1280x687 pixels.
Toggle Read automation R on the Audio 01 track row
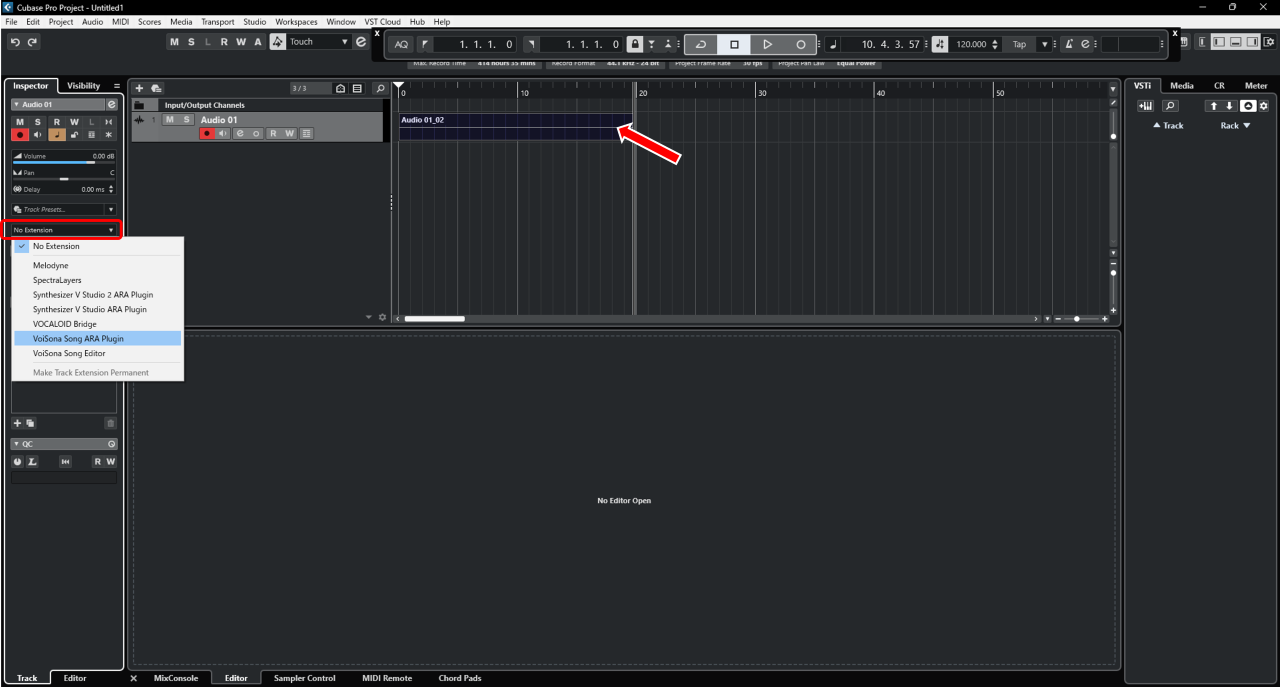coord(273,133)
